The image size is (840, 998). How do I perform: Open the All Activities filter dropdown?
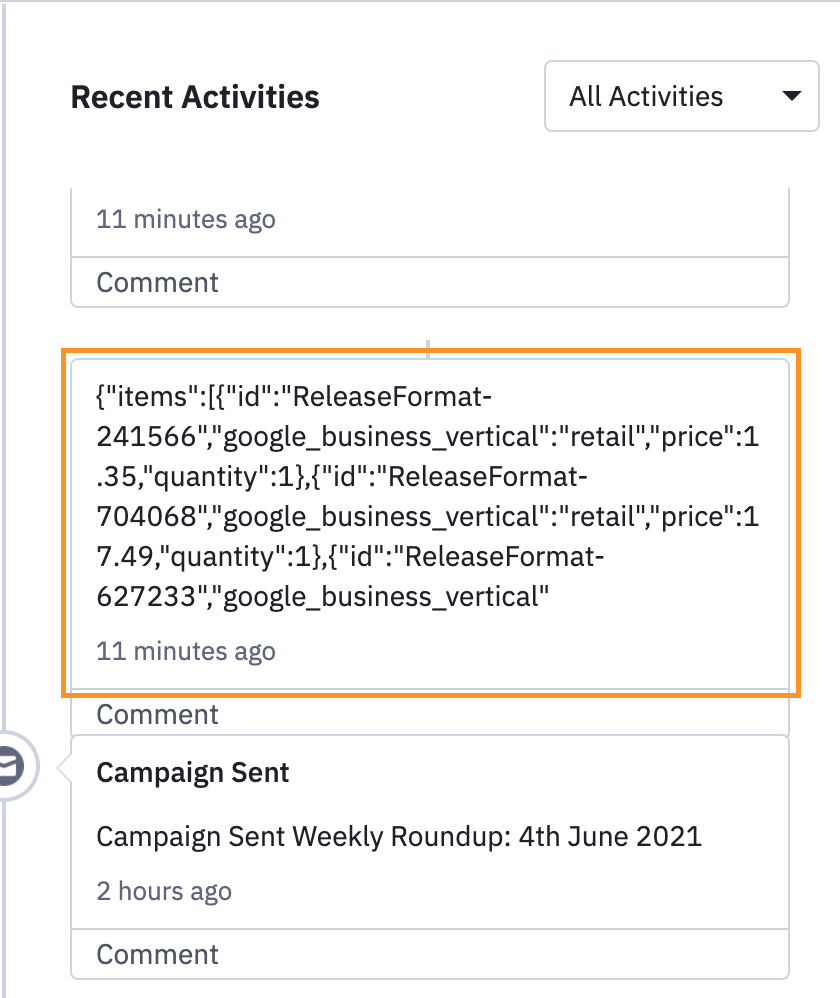pyautogui.click(x=681, y=96)
